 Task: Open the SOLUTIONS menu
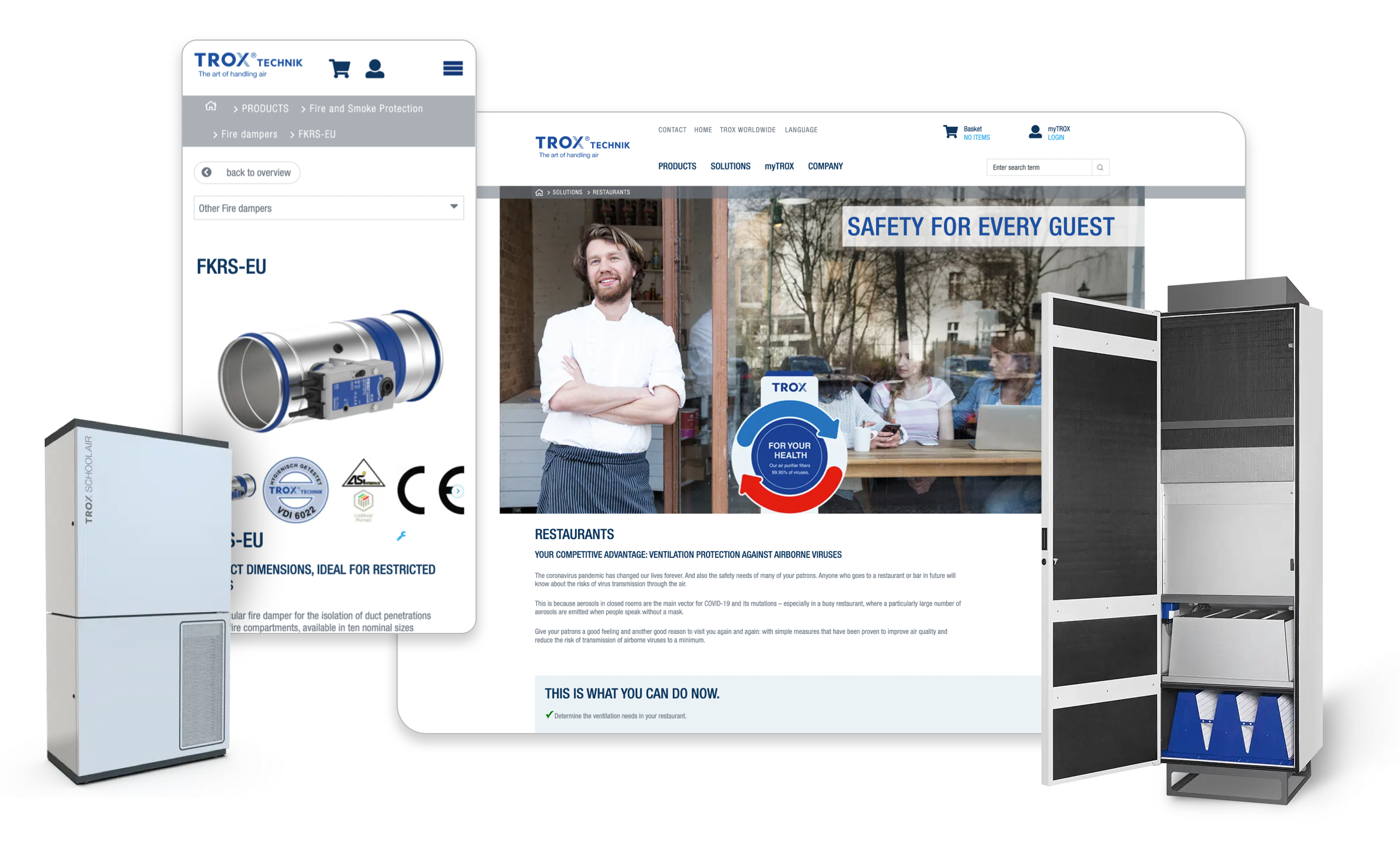click(x=730, y=167)
